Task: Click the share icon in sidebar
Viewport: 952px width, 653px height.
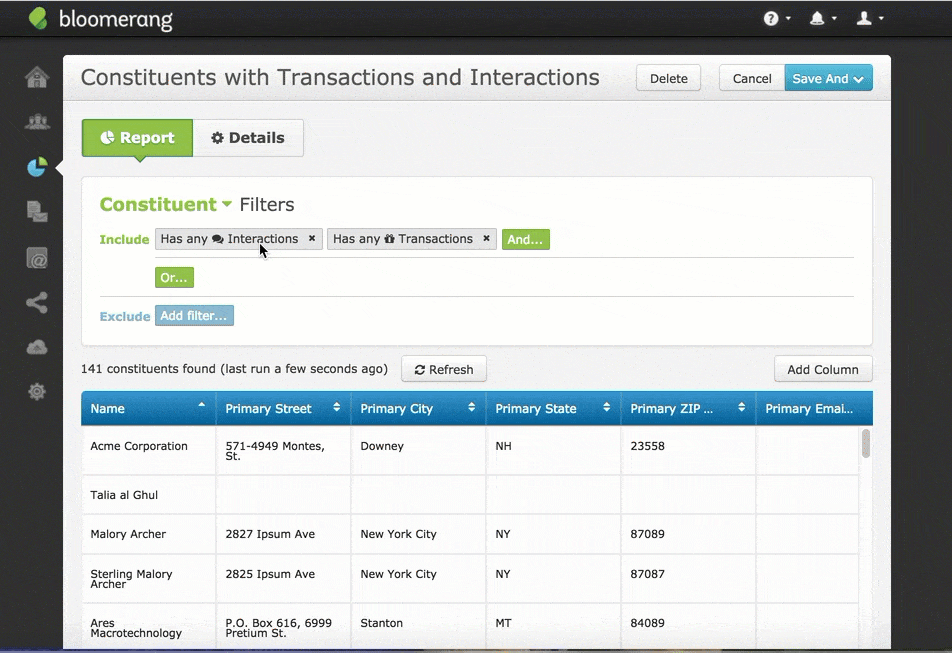Action: 37,302
